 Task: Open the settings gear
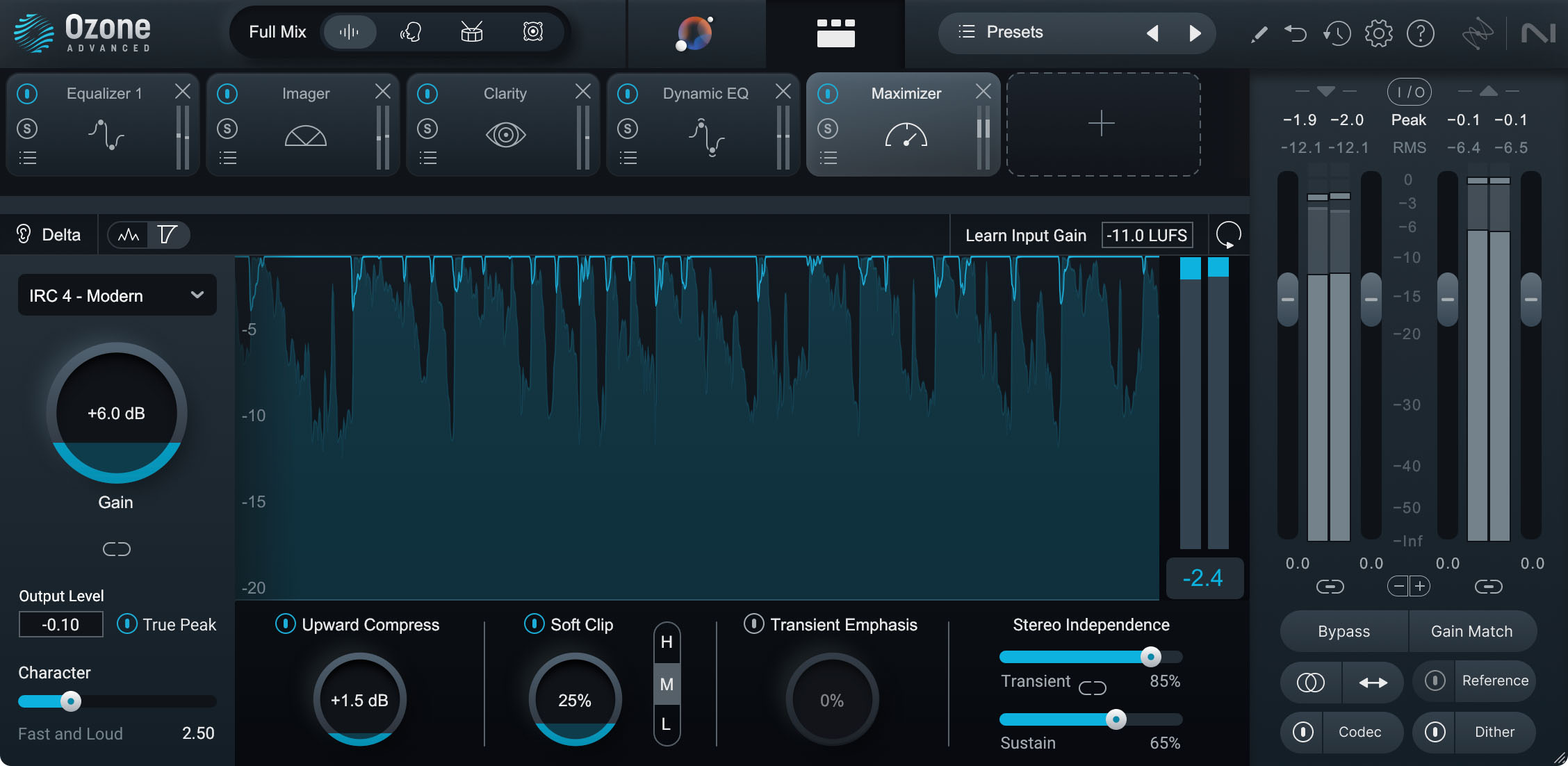coord(1378,33)
